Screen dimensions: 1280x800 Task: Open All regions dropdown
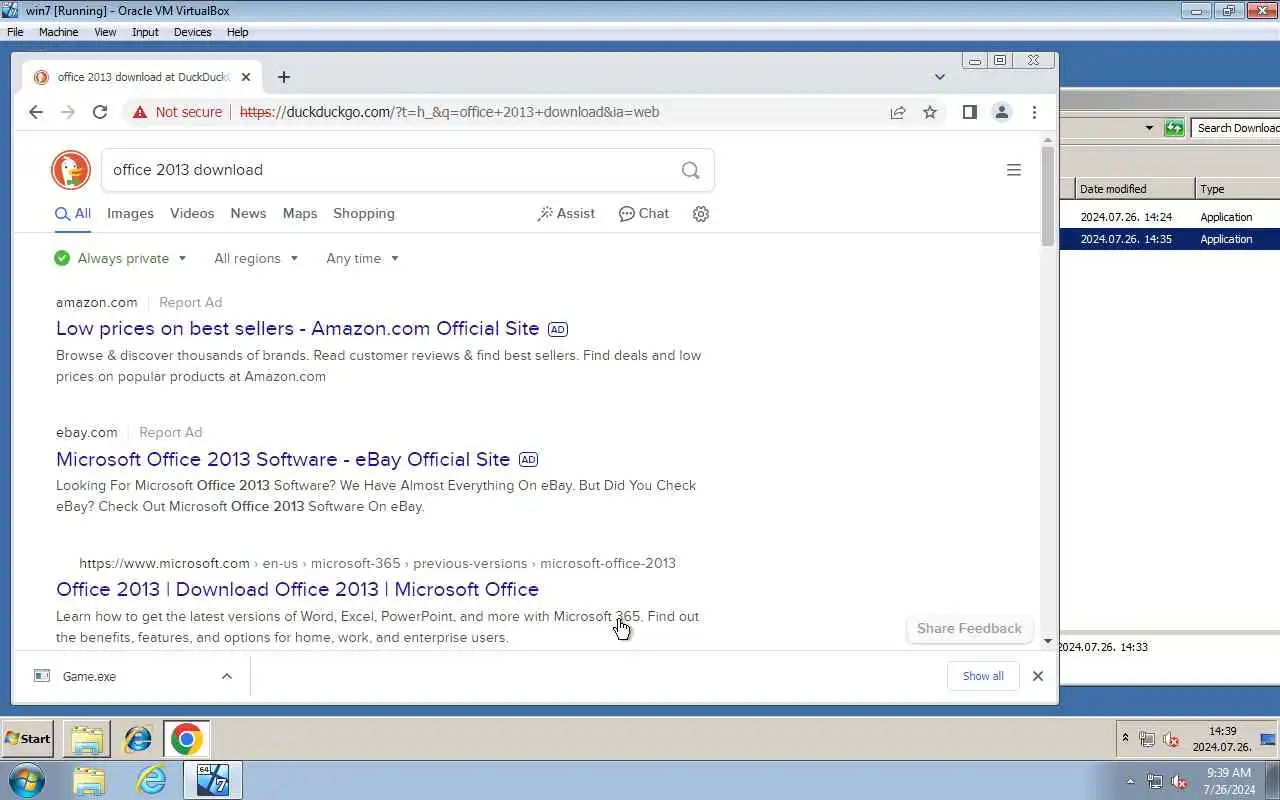click(x=256, y=258)
